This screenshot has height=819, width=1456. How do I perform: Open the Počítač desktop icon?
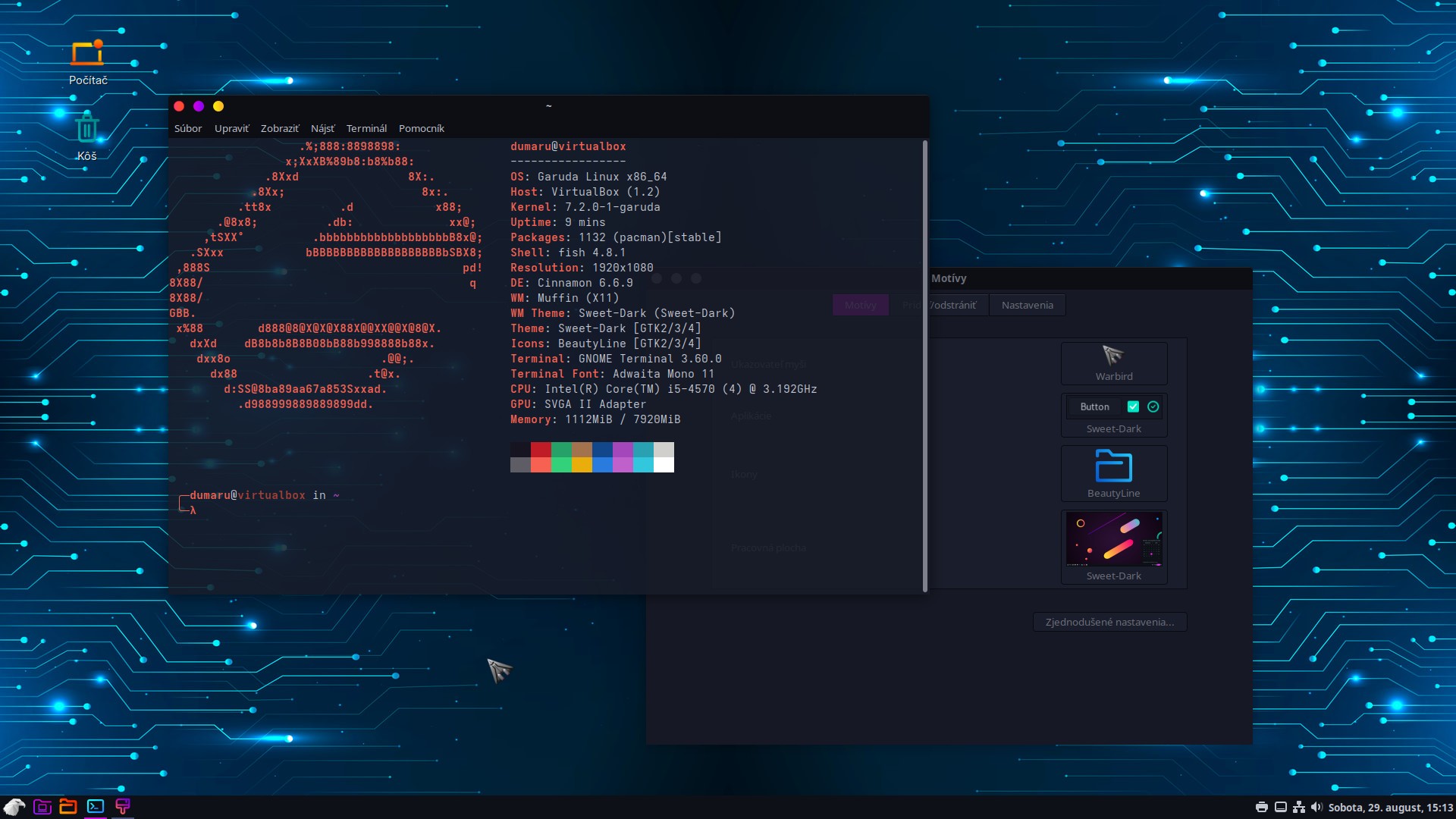88,63
